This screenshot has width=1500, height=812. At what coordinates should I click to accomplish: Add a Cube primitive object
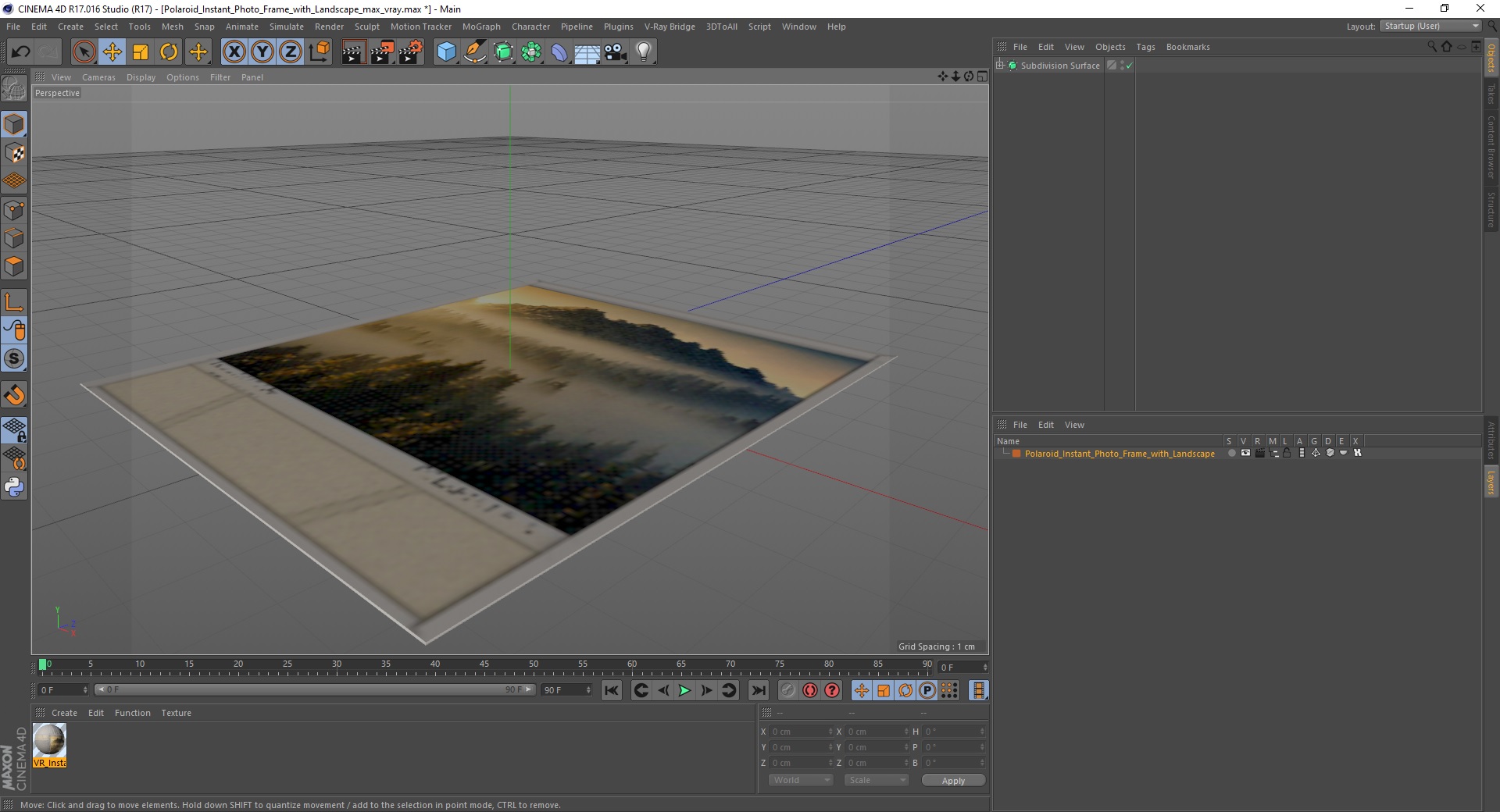pos(446,52)
